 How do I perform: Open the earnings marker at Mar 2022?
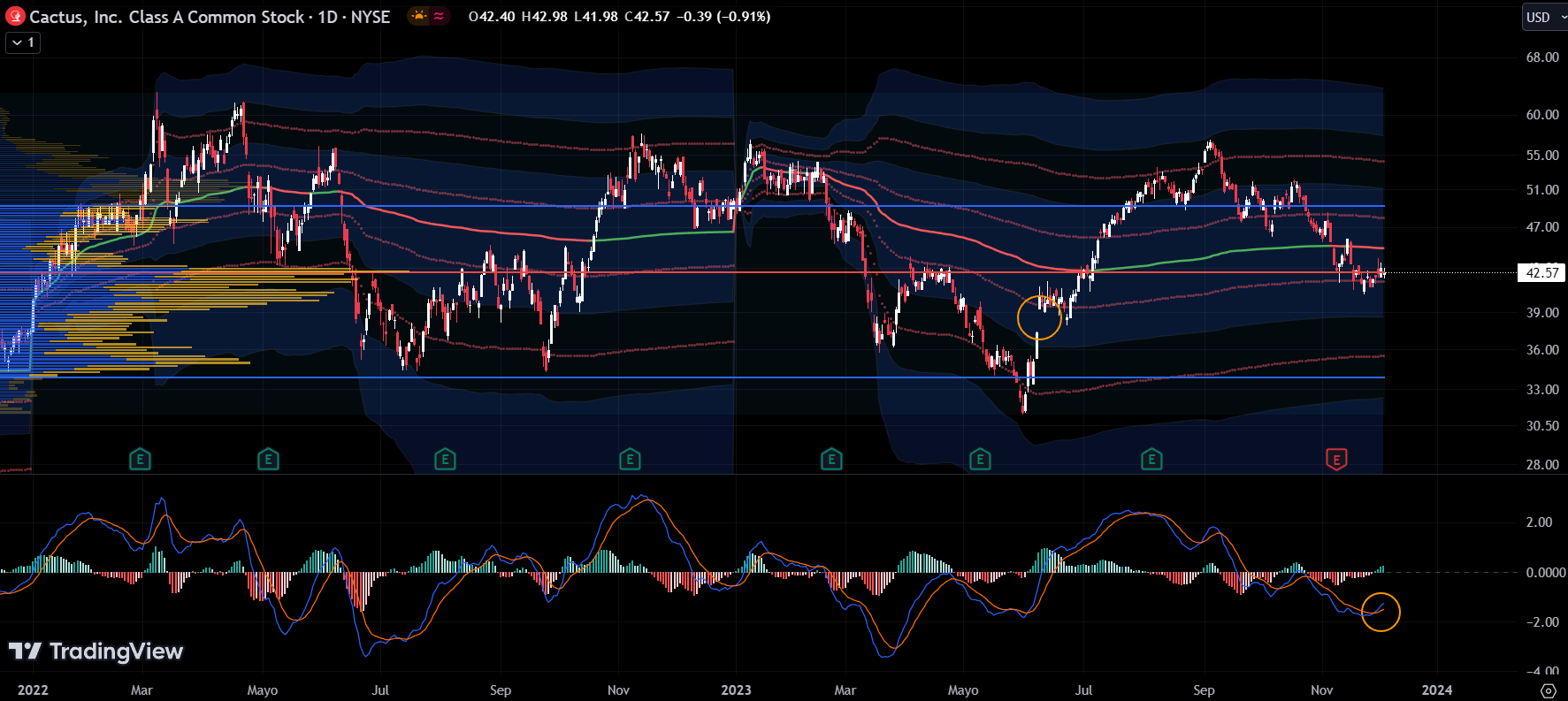(x=140, y=460)
